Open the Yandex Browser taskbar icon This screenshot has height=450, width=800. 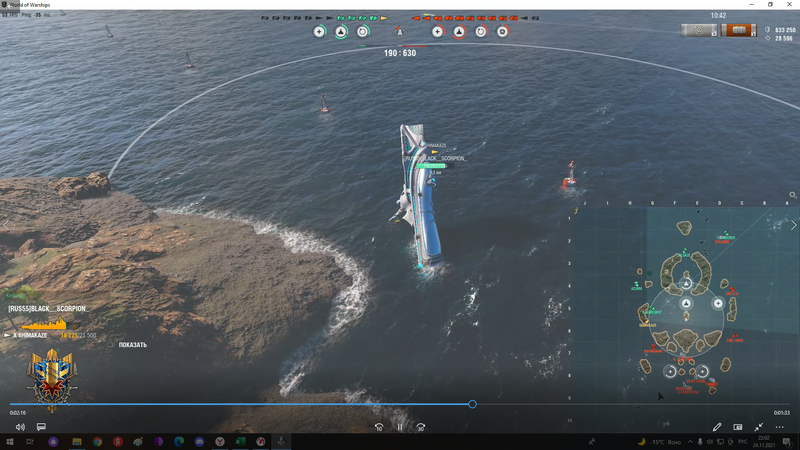coord(220,441)
